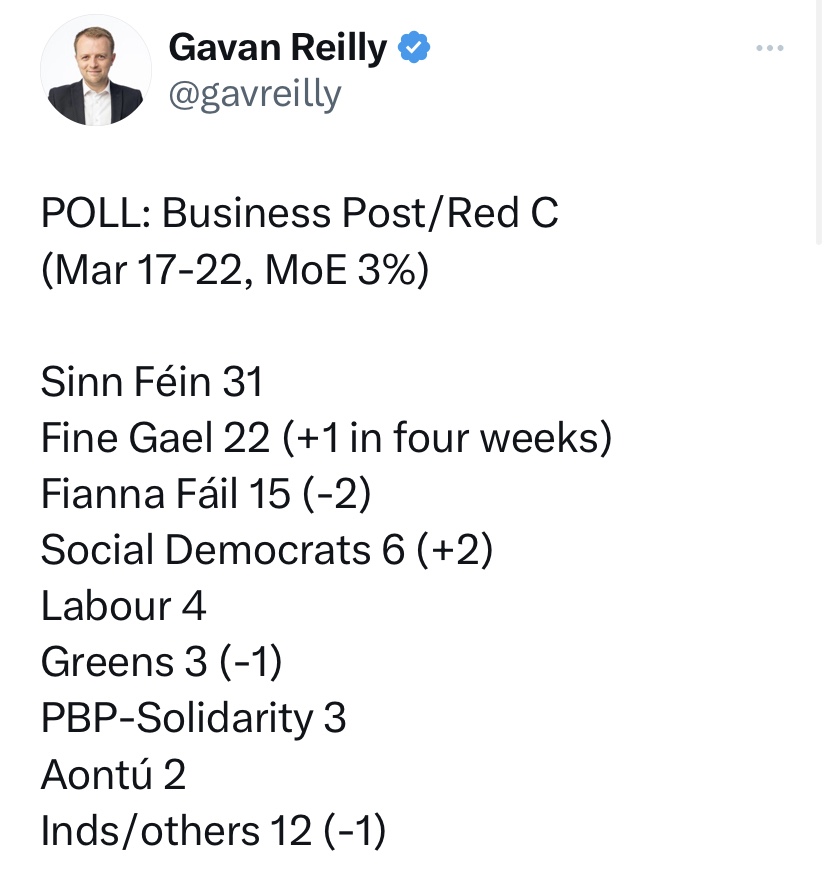The height and width of the screenshot is (885, 828).
Task: Click the "Fine Gael 22" result
Action: pos(155,438)
